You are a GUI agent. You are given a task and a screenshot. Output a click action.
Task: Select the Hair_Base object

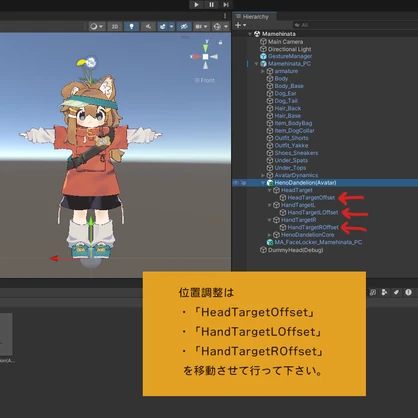point(287,116)
